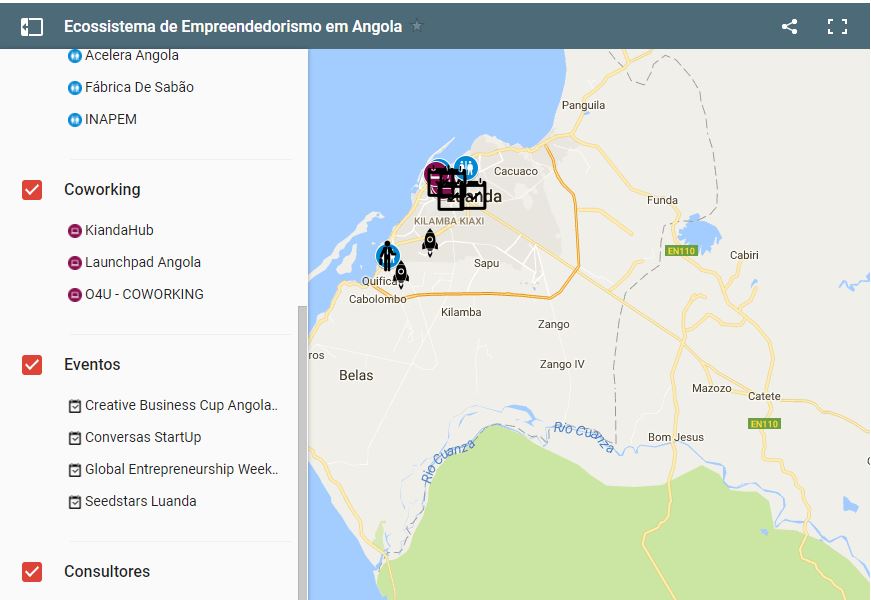Open the KiandaHub coworking entry
The image size is (871, 600).
[119, 231]
